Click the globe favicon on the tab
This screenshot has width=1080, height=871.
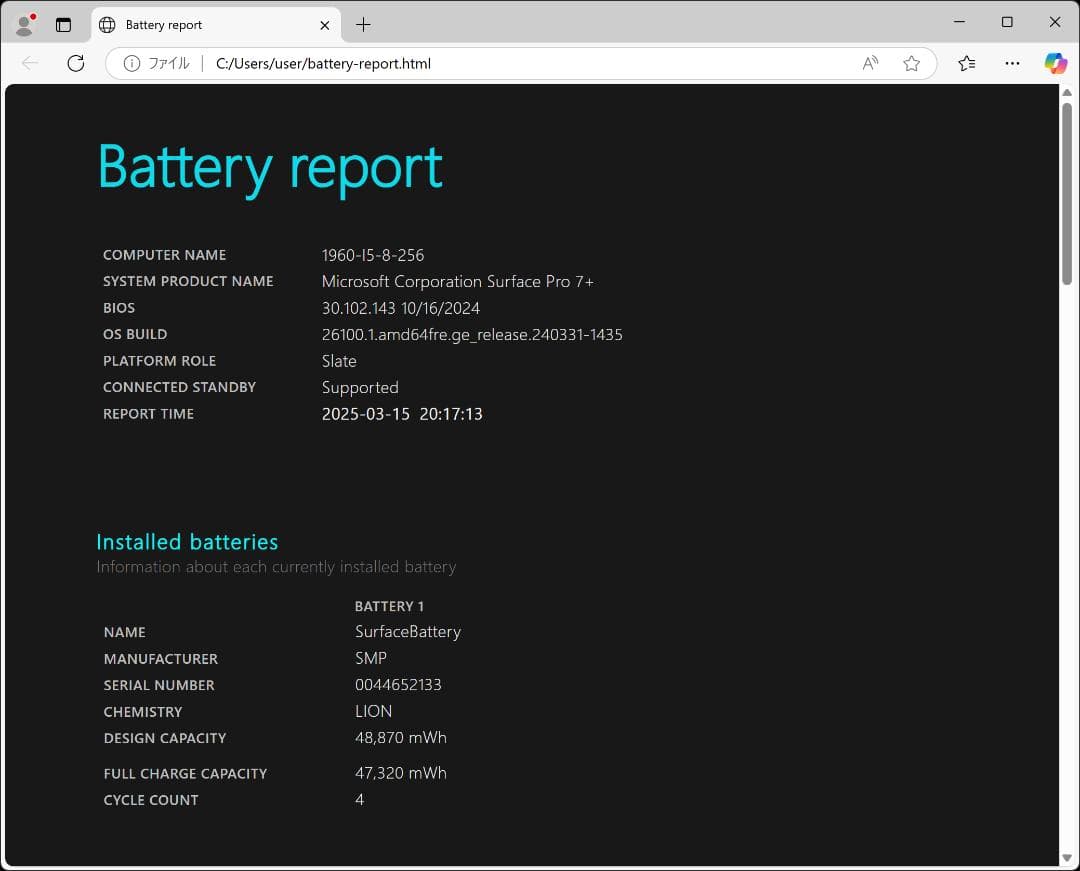click(x=106, y=24)
